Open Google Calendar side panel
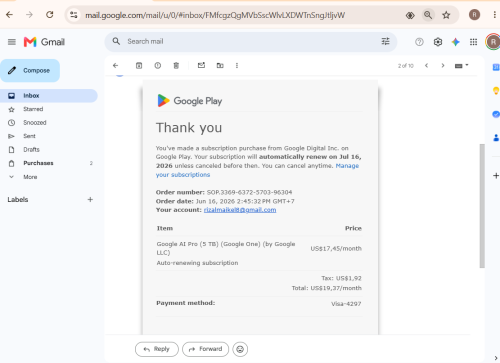Image resolution: width=500 pixels, height=363 pixels. point(496,67)
